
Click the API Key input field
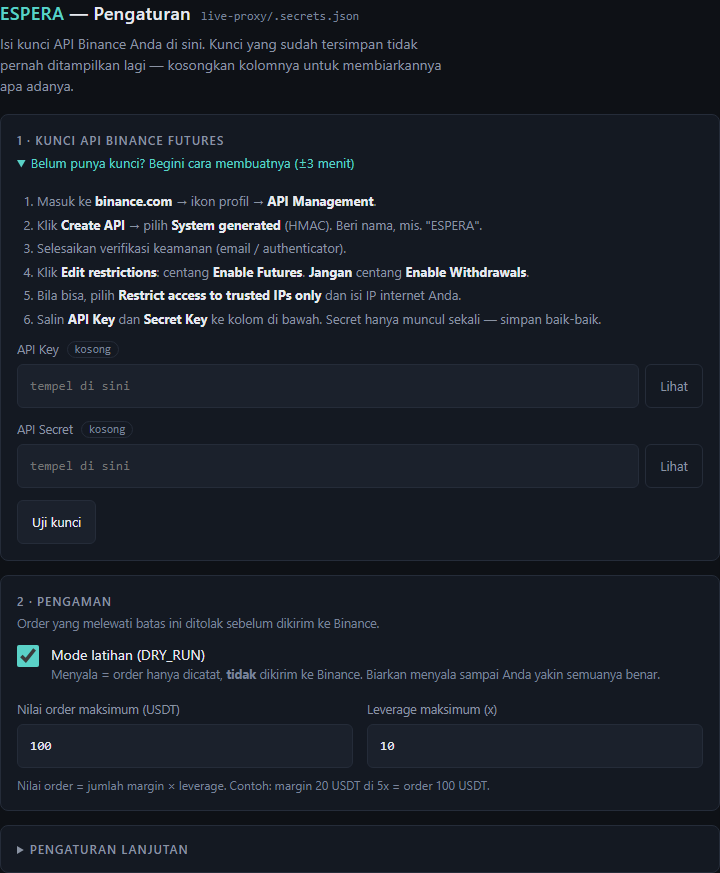pos(327,386)
